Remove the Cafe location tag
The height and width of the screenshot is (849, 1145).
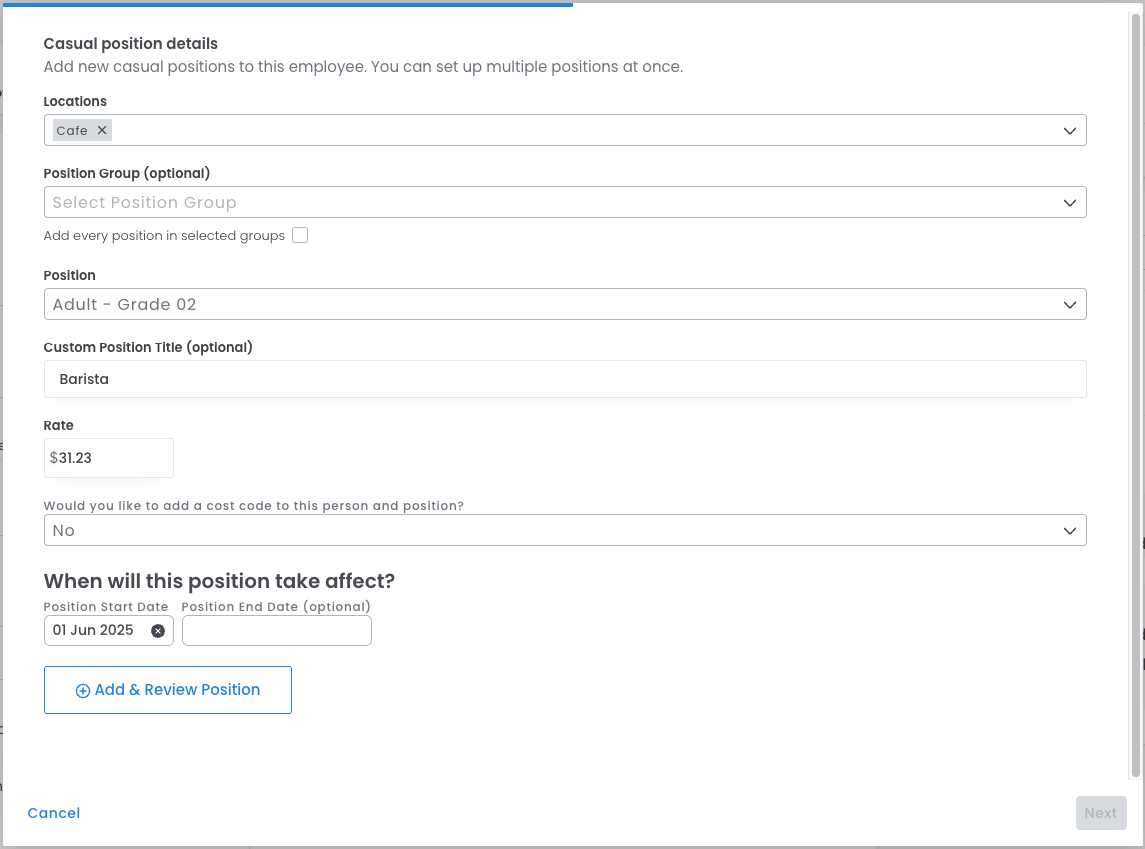(102, 131)
